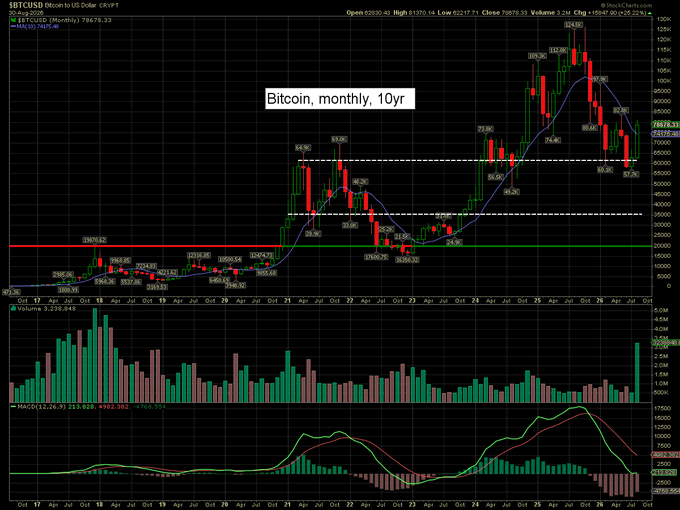Click the 'Chg +15847.90' value in the header
The image size is (680, 510).
point(593,13)
